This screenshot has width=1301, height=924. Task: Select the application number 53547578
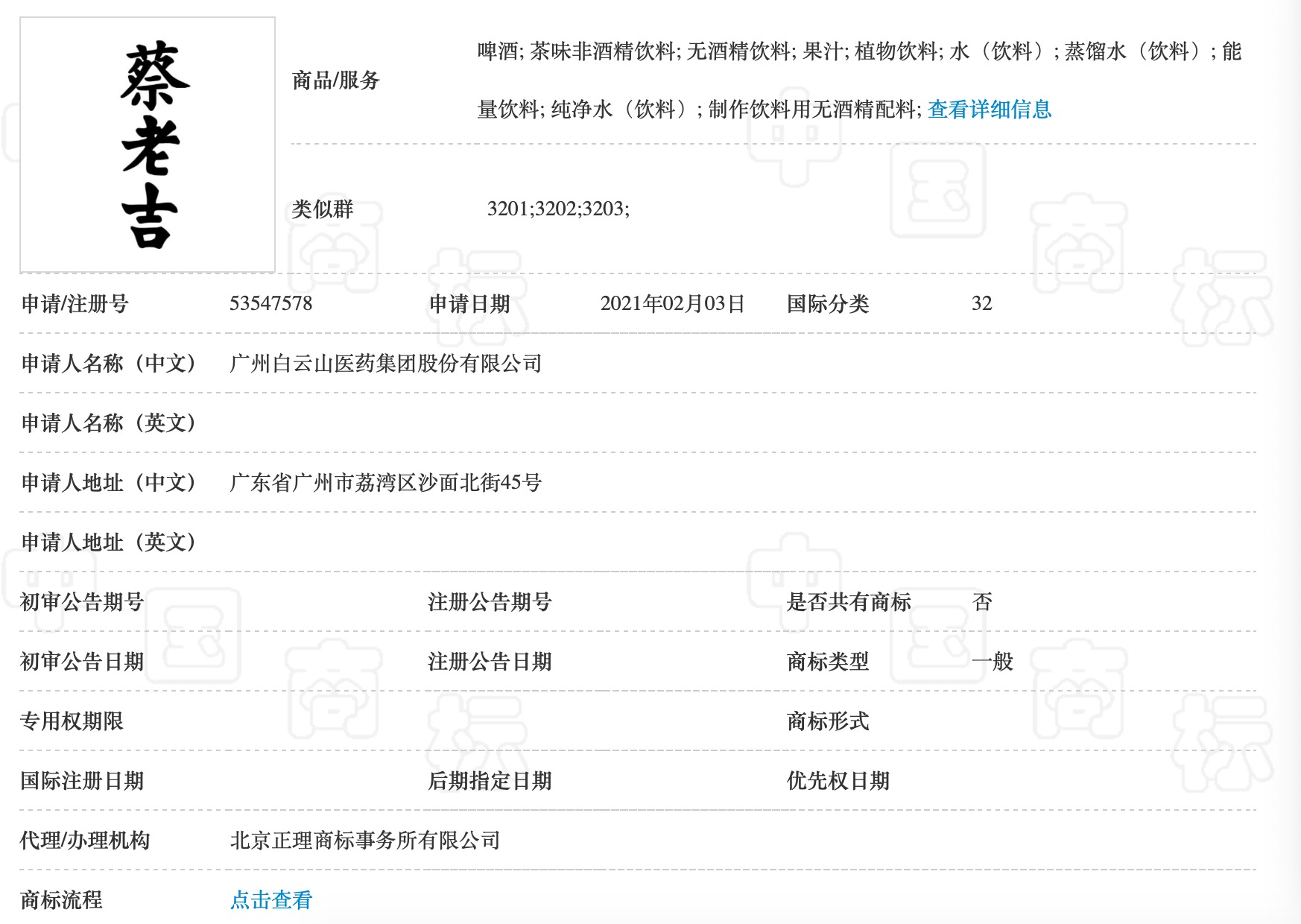(270, 303)
